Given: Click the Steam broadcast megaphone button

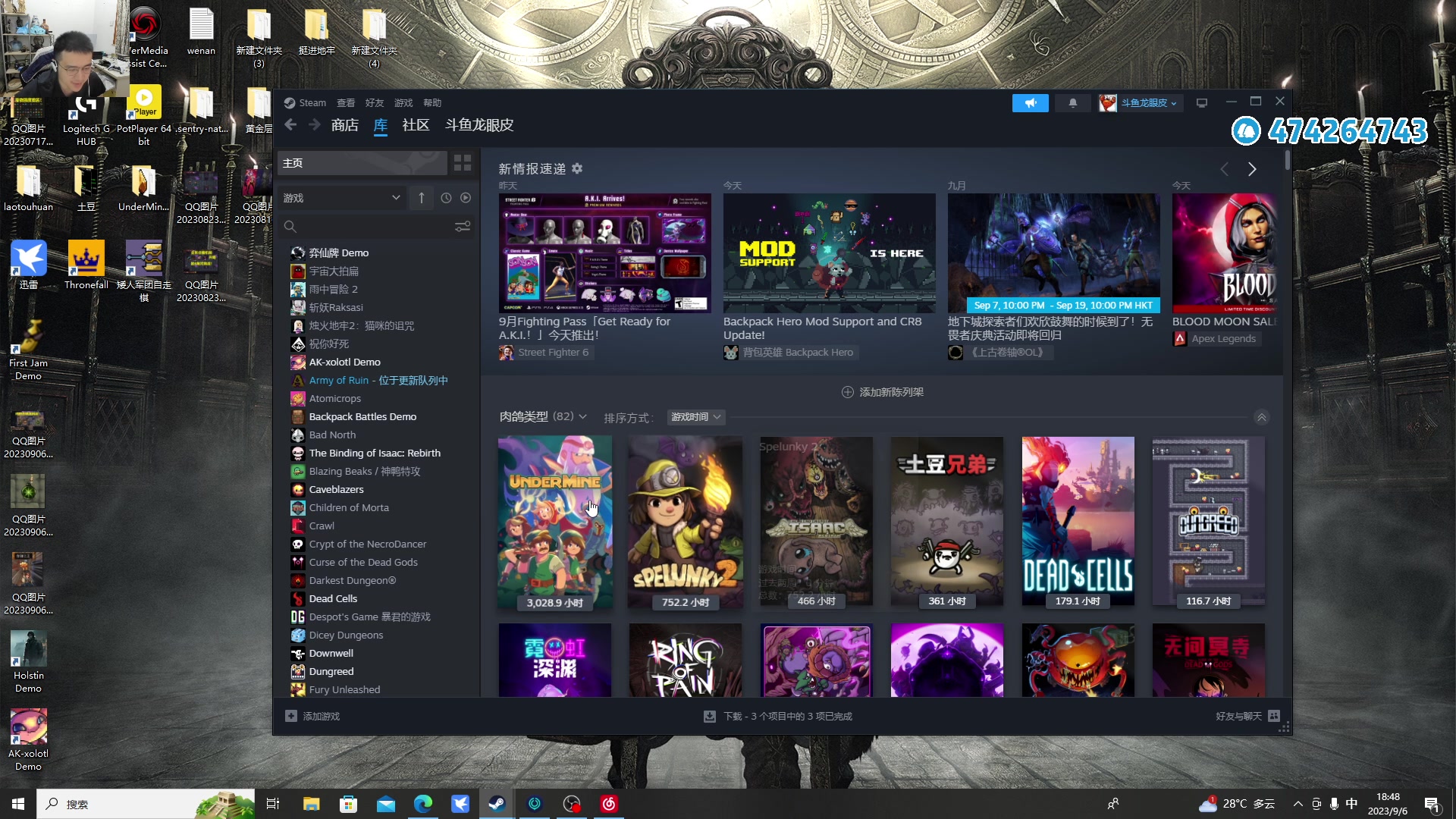Looking at the screenshot, I should click(1030, 103).
